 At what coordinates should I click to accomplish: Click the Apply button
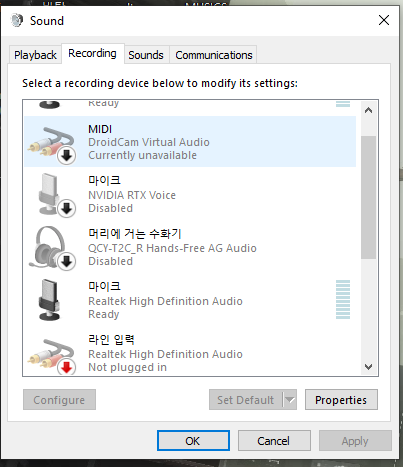355,441
